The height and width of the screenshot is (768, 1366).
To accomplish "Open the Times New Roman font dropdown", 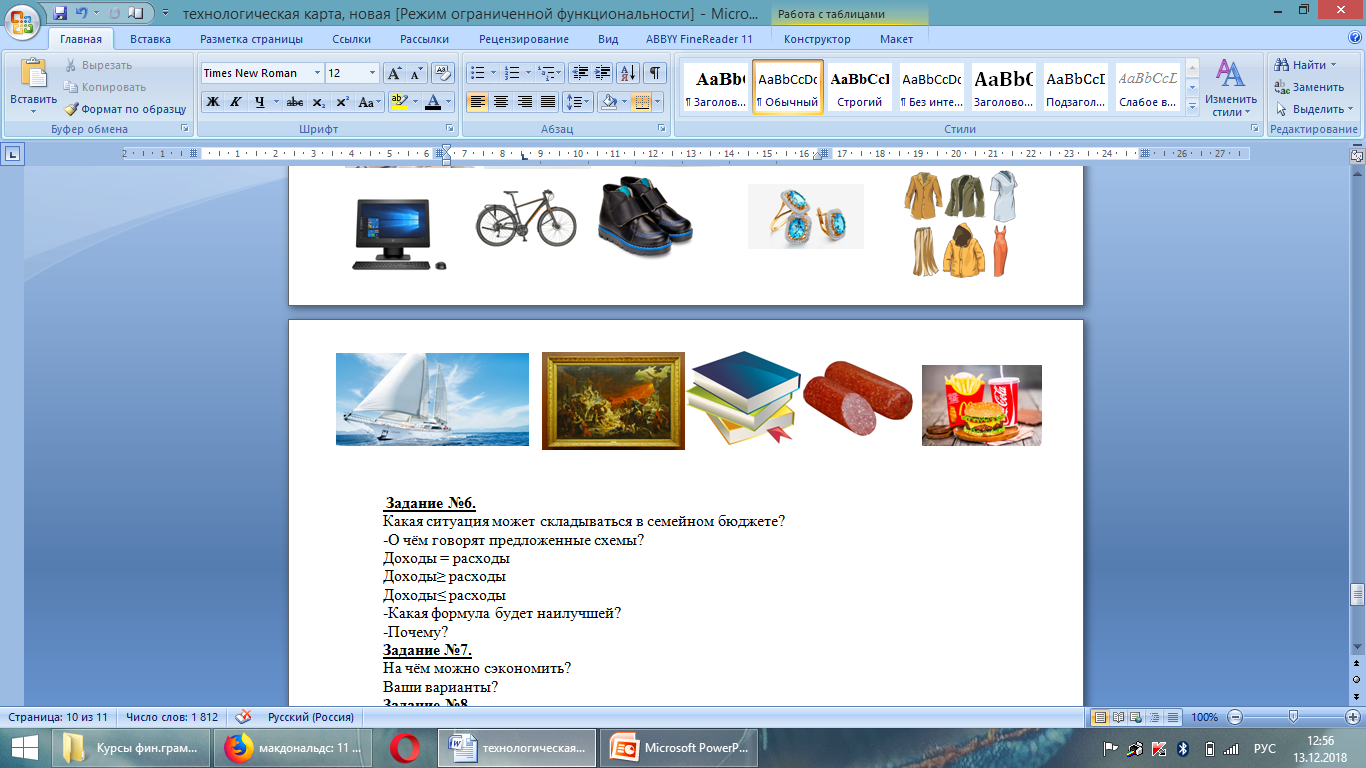I will 317,73.
